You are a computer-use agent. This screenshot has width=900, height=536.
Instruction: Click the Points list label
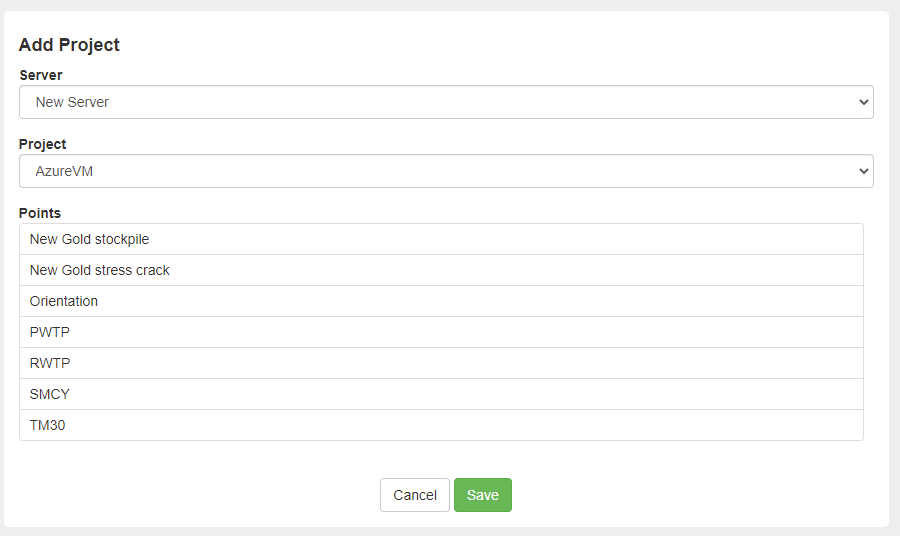40,213
